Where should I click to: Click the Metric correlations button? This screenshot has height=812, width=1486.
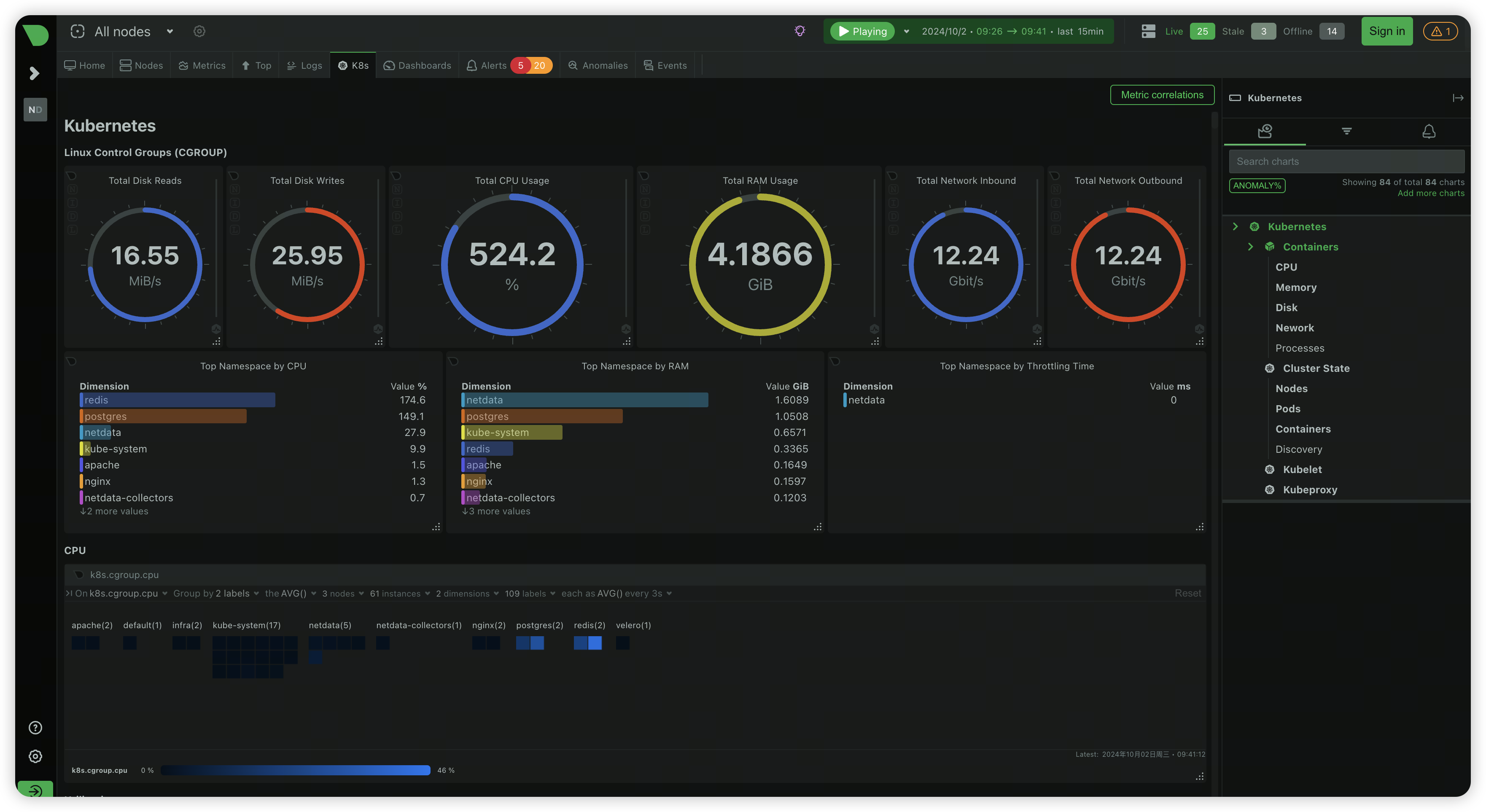click(1162, 95)
